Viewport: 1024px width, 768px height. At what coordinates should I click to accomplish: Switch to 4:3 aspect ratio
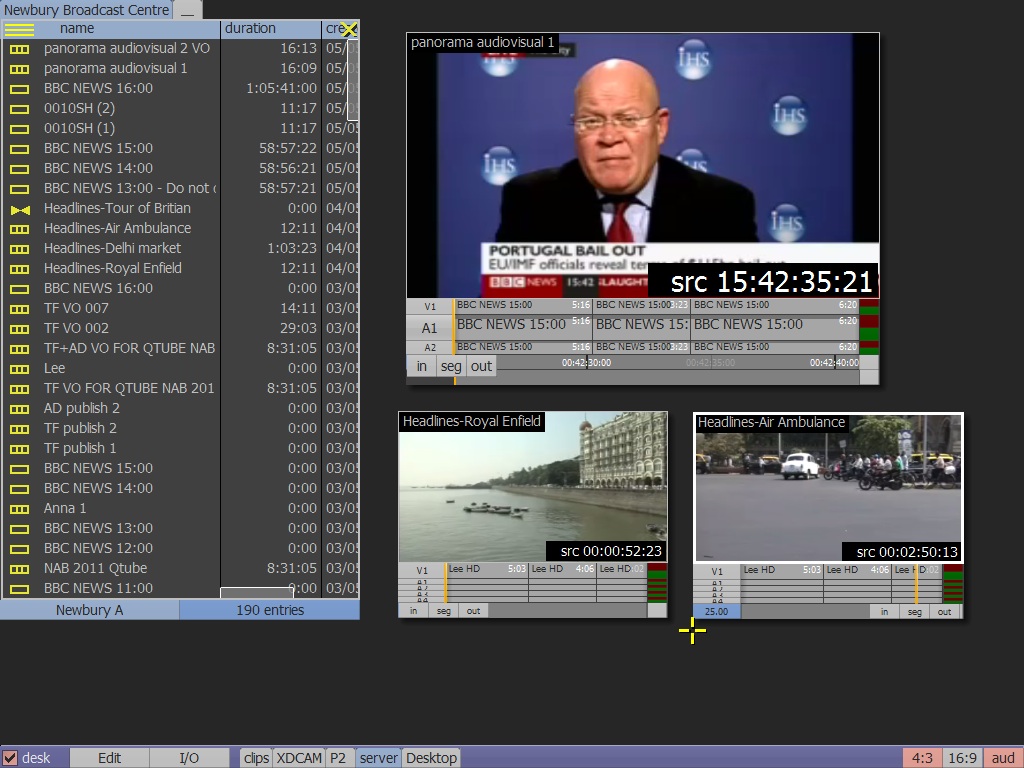pyautogui.click(x=922, y=758)
